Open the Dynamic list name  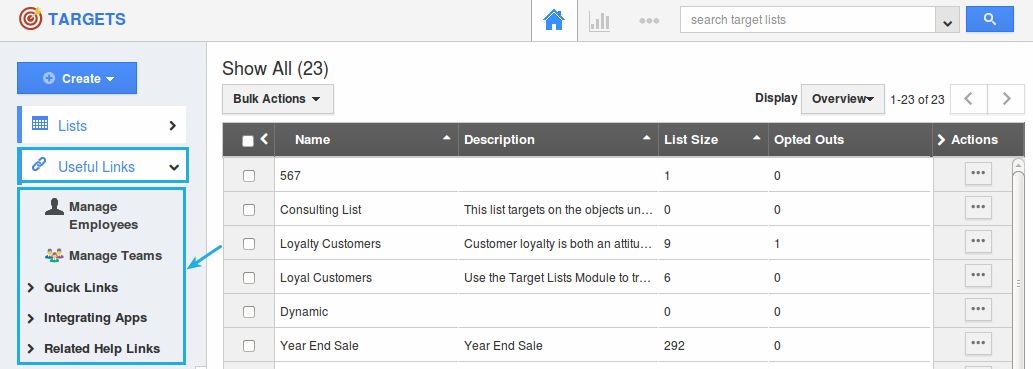point(304,312)
